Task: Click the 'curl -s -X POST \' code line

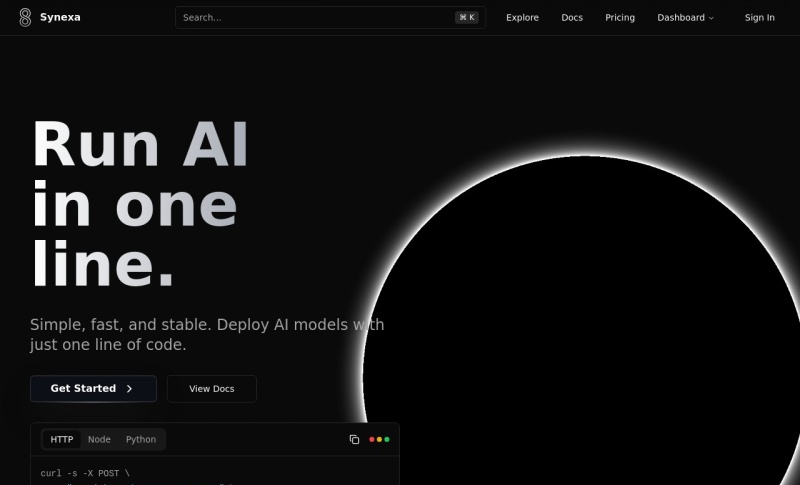Action: coord(85,473)
